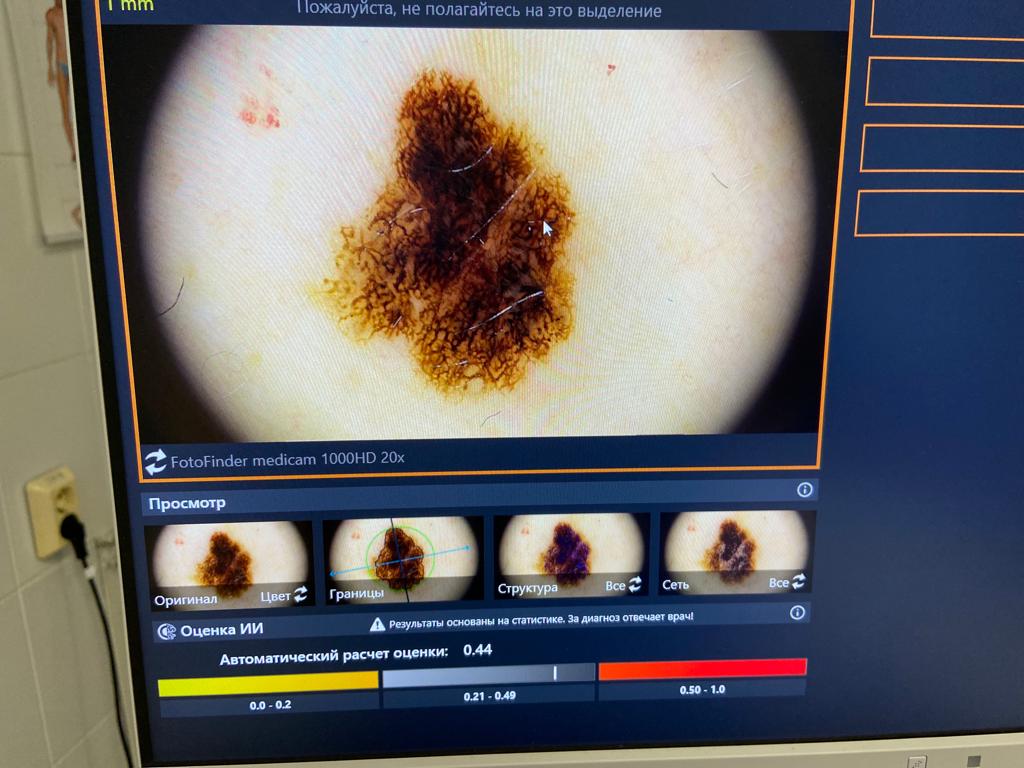Screen dimensions: 1024x768
Task: Open the Границы borders view thumbnail
Action: click(403, 558)
